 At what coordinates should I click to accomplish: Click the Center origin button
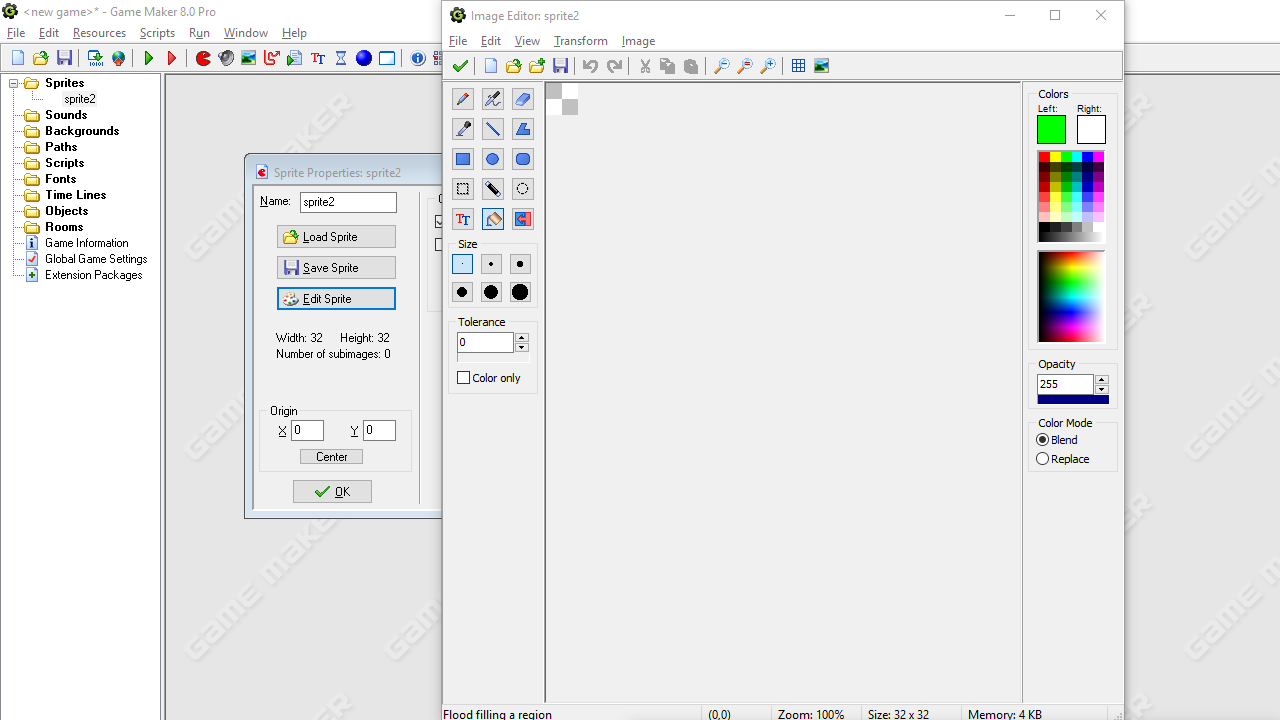tap(331, 457)
